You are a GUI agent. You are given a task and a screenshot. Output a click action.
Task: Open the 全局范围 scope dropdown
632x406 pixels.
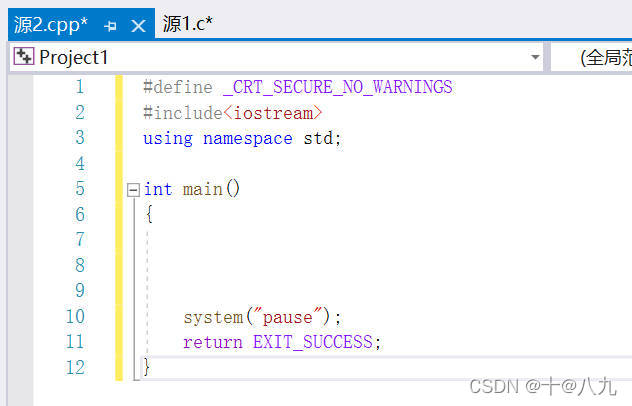592,57
